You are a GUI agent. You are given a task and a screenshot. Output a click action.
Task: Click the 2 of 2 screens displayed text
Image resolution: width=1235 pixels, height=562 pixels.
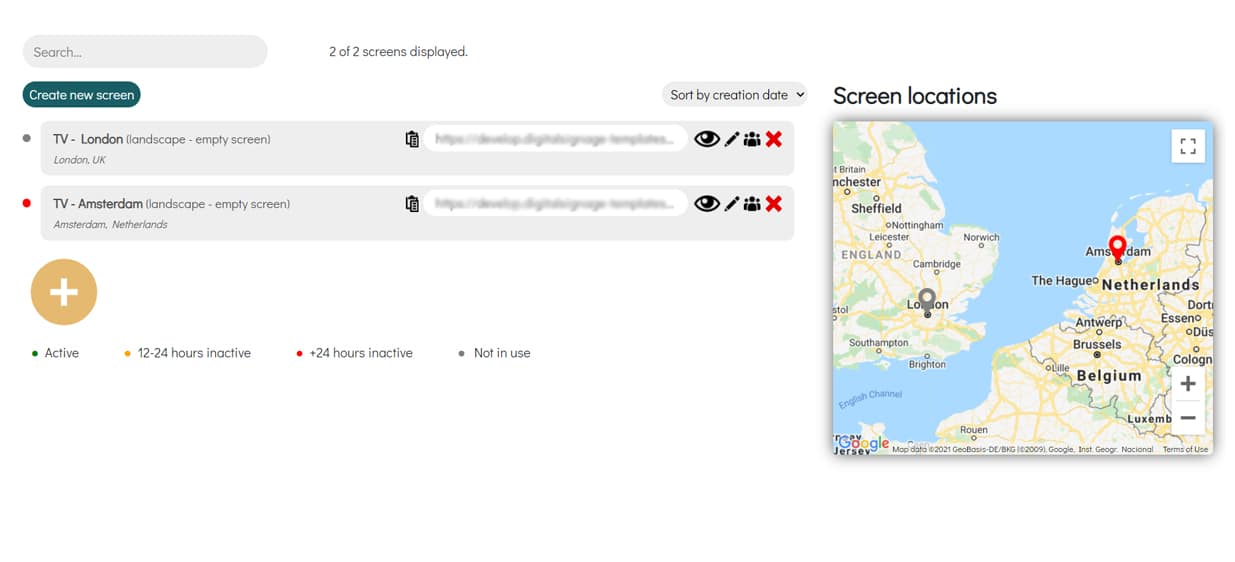click(x=398, y=52)
